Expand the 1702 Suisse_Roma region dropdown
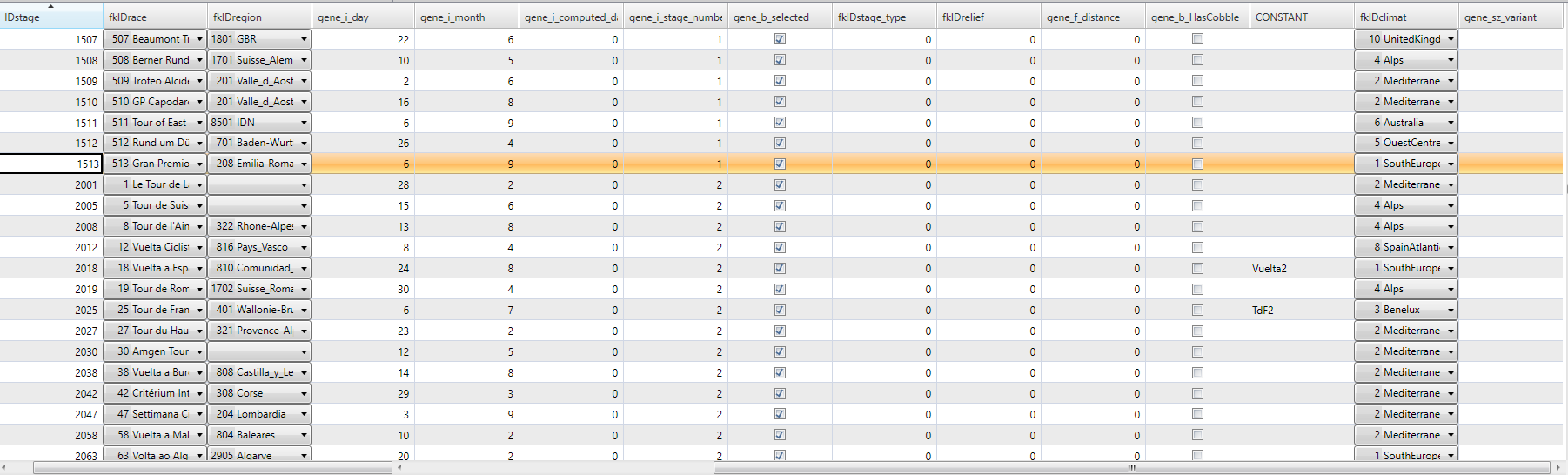1568x475 pixels. click(304, 289)
